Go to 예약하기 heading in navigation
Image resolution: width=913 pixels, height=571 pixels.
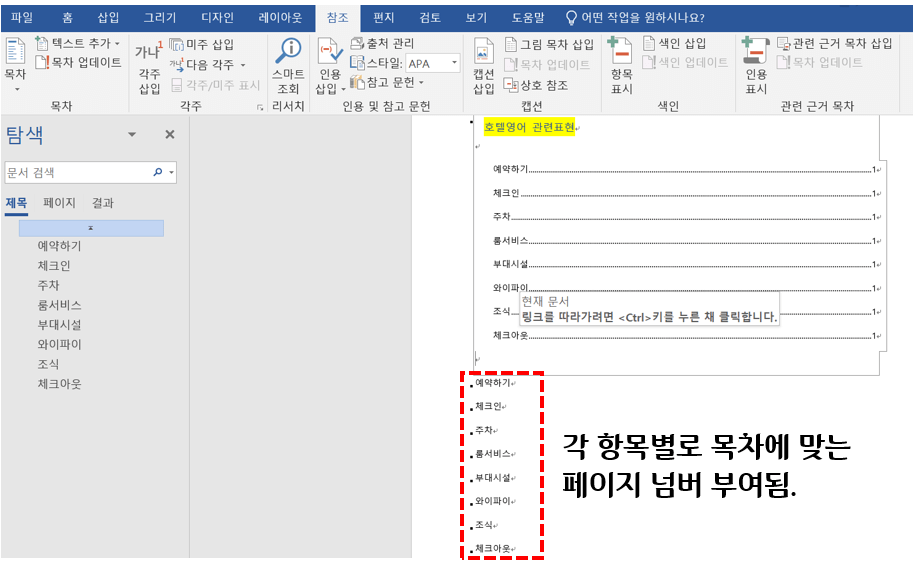click(x=59, y=246)
